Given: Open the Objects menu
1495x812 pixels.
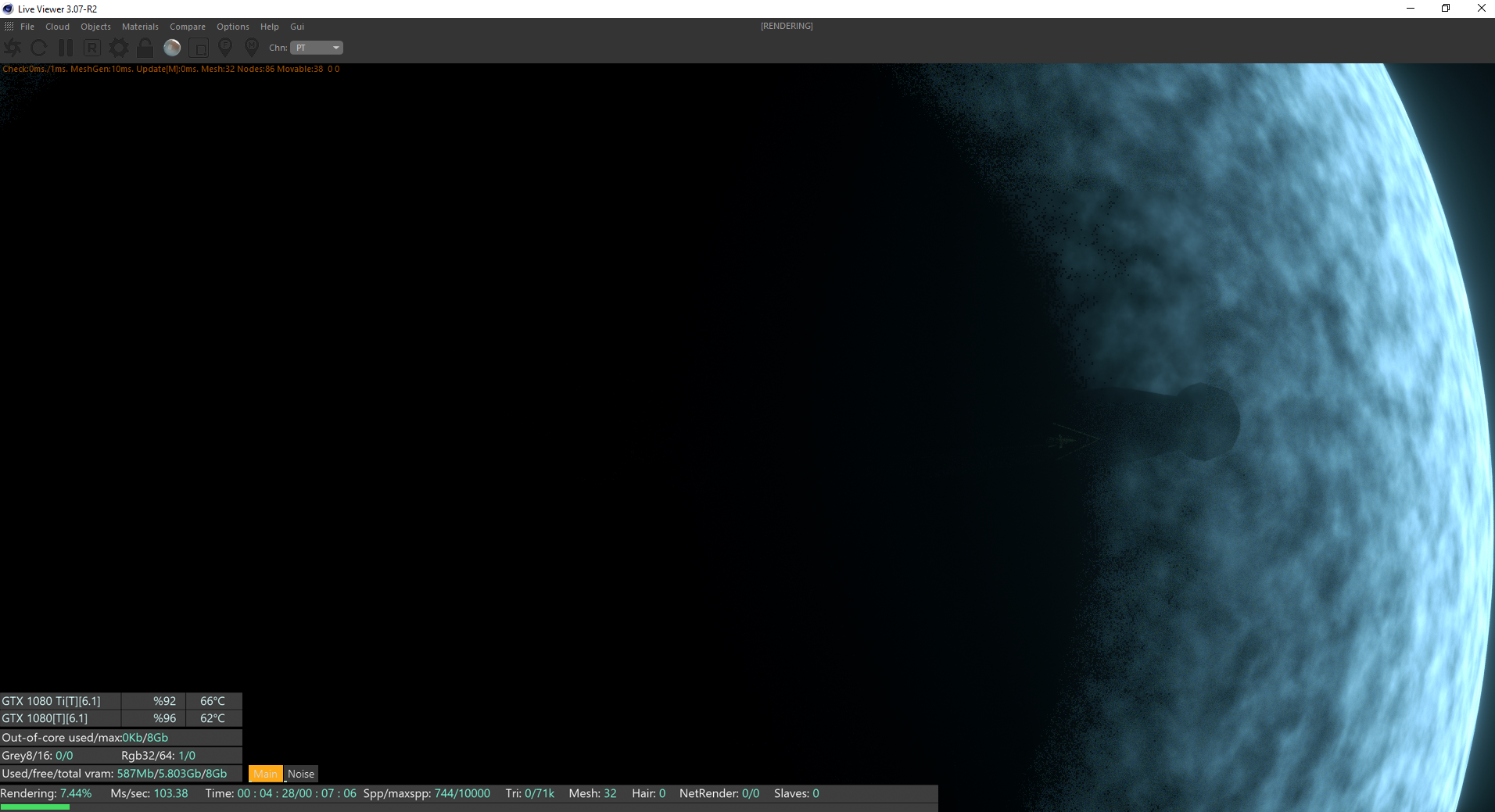Looking at the screenshot, I should click(96, 27).
